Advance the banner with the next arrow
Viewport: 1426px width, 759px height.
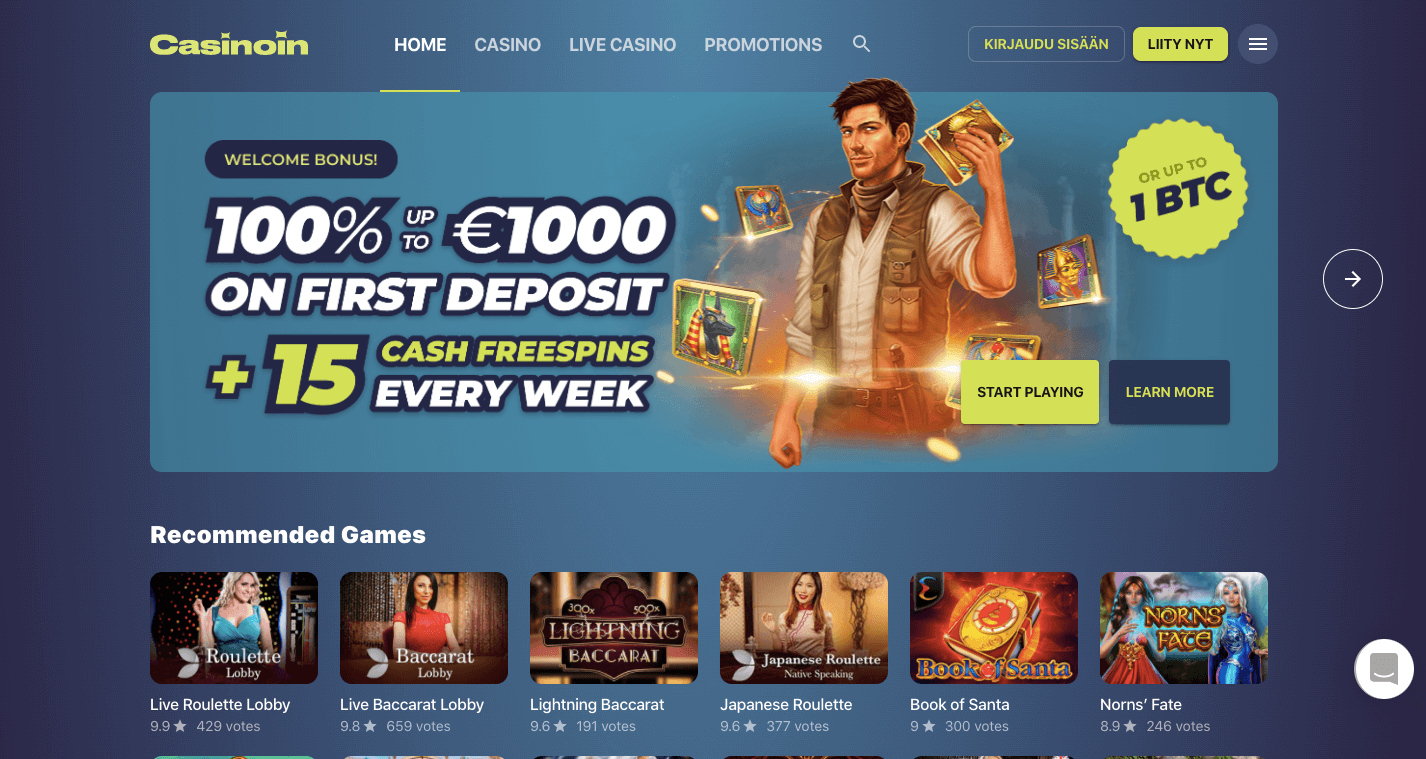click(x=1353, y=279)
